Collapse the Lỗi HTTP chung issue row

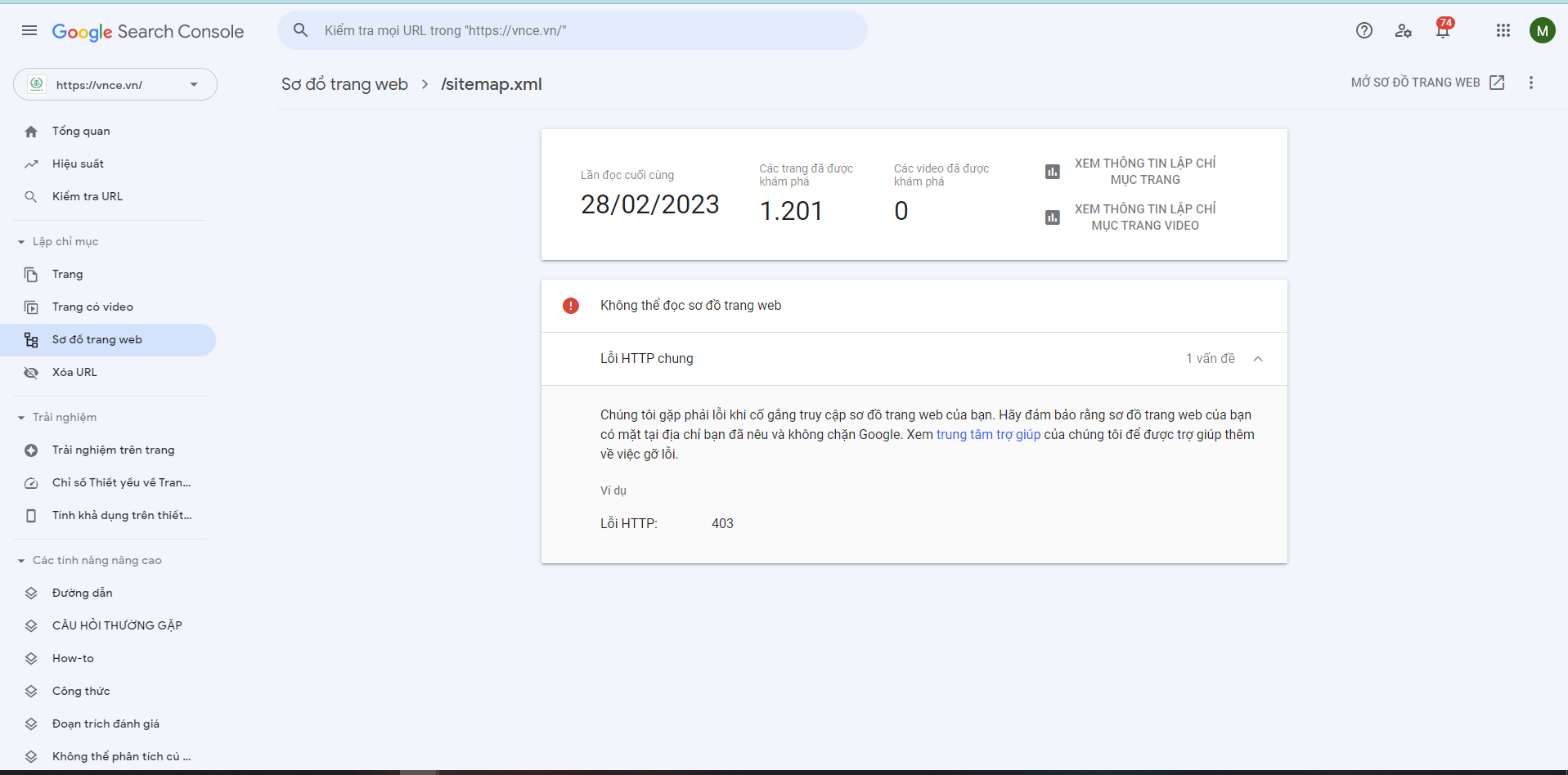pyautogui.click(x=914, y=359)
